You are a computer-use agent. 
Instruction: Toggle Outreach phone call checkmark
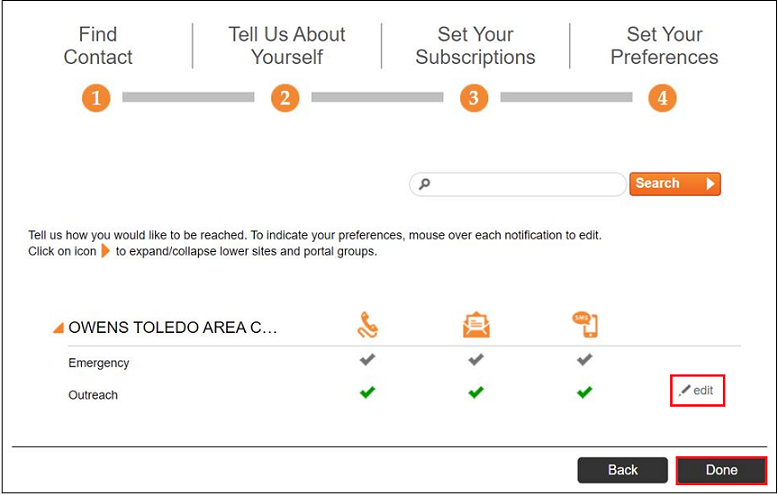pyautogui.click(x=367, y=393)
